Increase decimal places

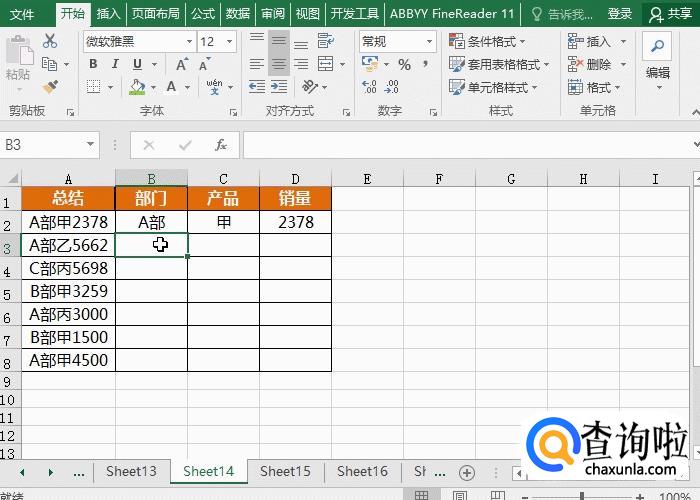[370, 86]
